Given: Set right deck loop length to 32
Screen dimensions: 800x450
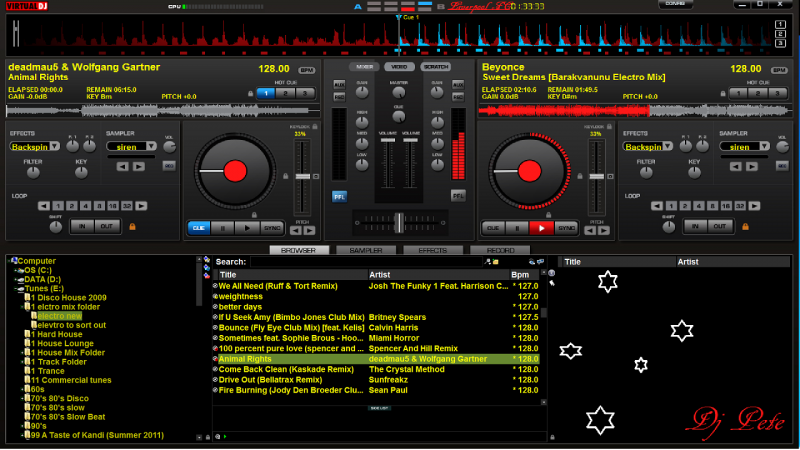Looking at the screenshot, I should tap(740, 206).
